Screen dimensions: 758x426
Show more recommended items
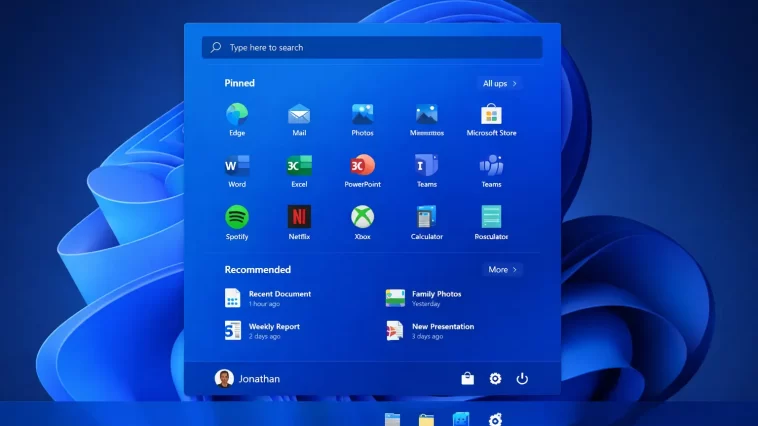tap(502, 270)
